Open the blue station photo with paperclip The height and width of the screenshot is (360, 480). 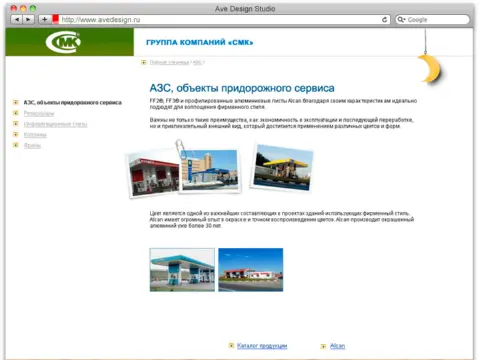click(209, 171)
